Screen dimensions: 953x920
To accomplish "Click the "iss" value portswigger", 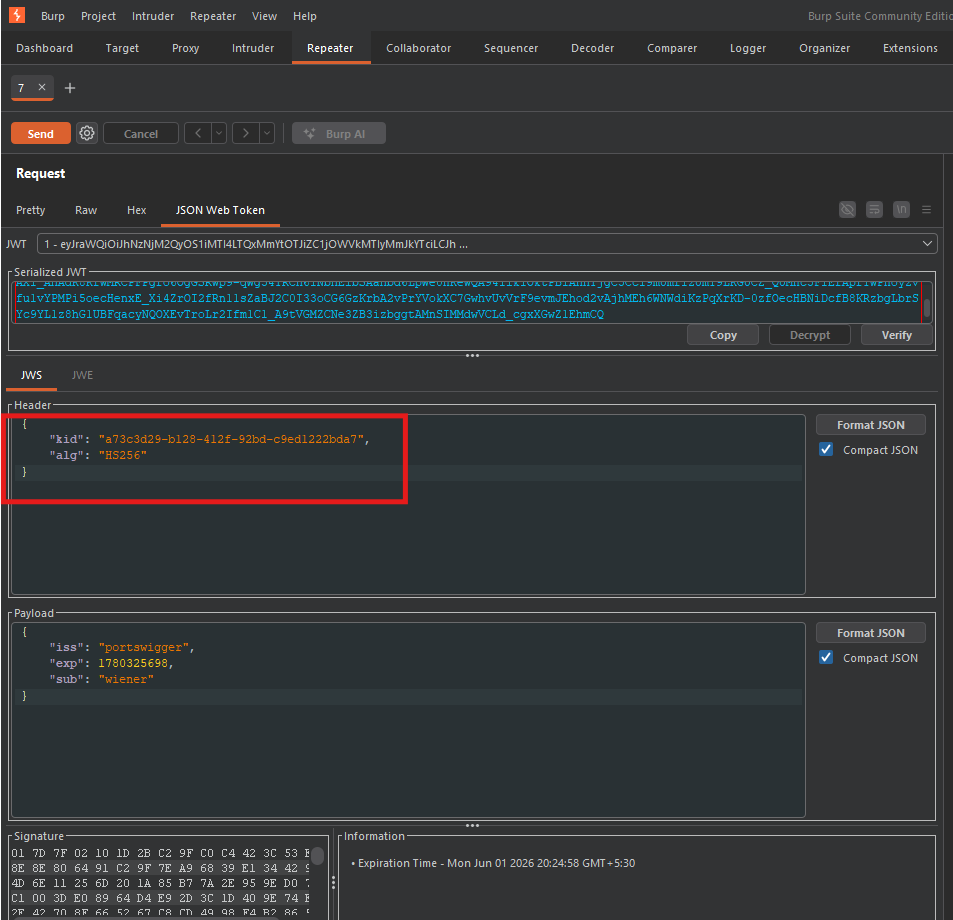I will point(143,648).
